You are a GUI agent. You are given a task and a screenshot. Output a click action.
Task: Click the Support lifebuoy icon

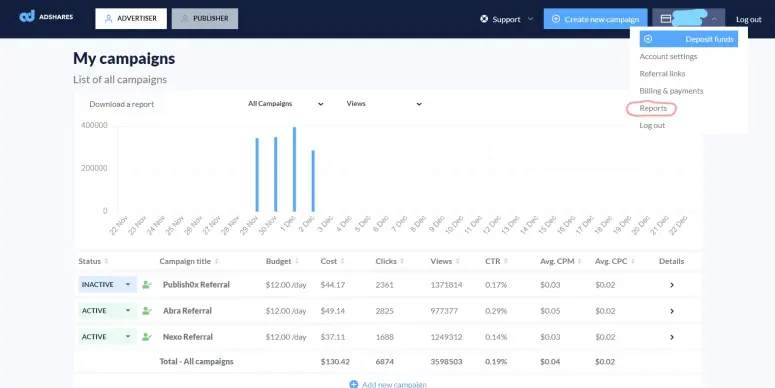(x=484, y=19)
